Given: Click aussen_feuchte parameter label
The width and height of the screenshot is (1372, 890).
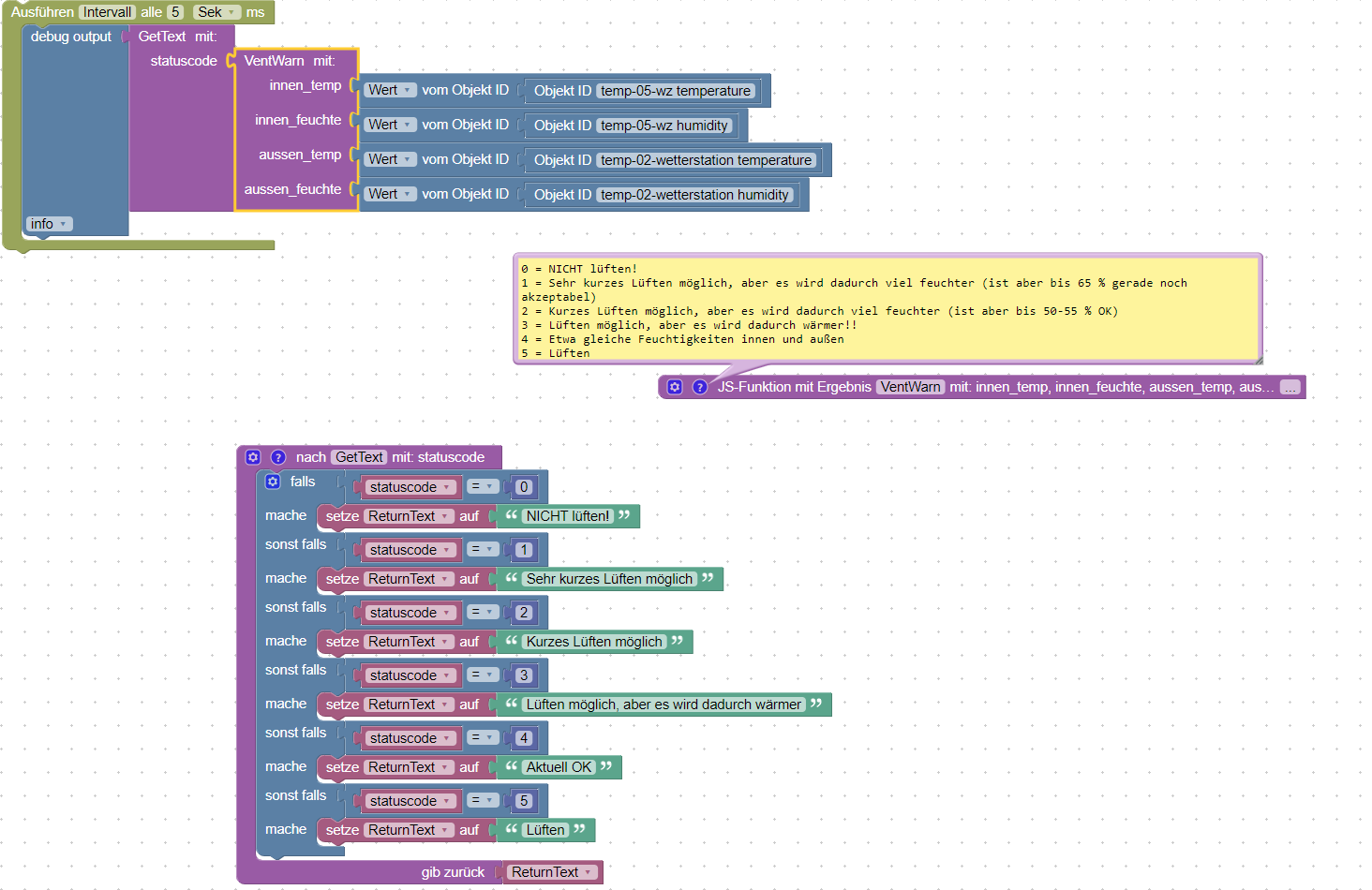Looking at the screenshot, I should pyautogui.click(x=293, y=189).
